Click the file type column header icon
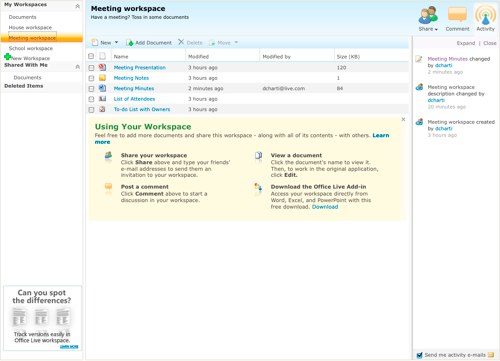Image resolution: width=500 pixels, height=361 pixels. [102, 56]
